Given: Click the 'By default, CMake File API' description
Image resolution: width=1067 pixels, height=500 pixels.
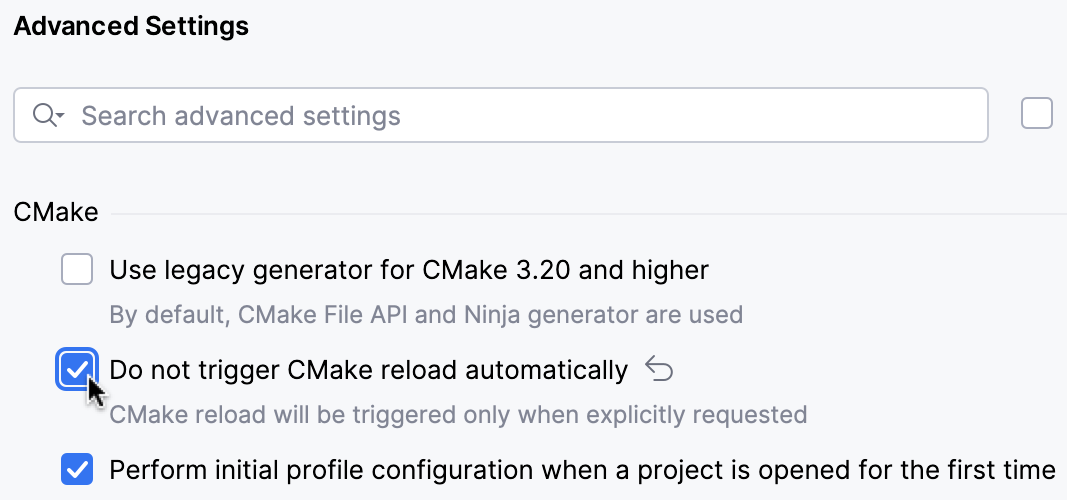Looking at the screenshot, I should click(x=300, y=315).
